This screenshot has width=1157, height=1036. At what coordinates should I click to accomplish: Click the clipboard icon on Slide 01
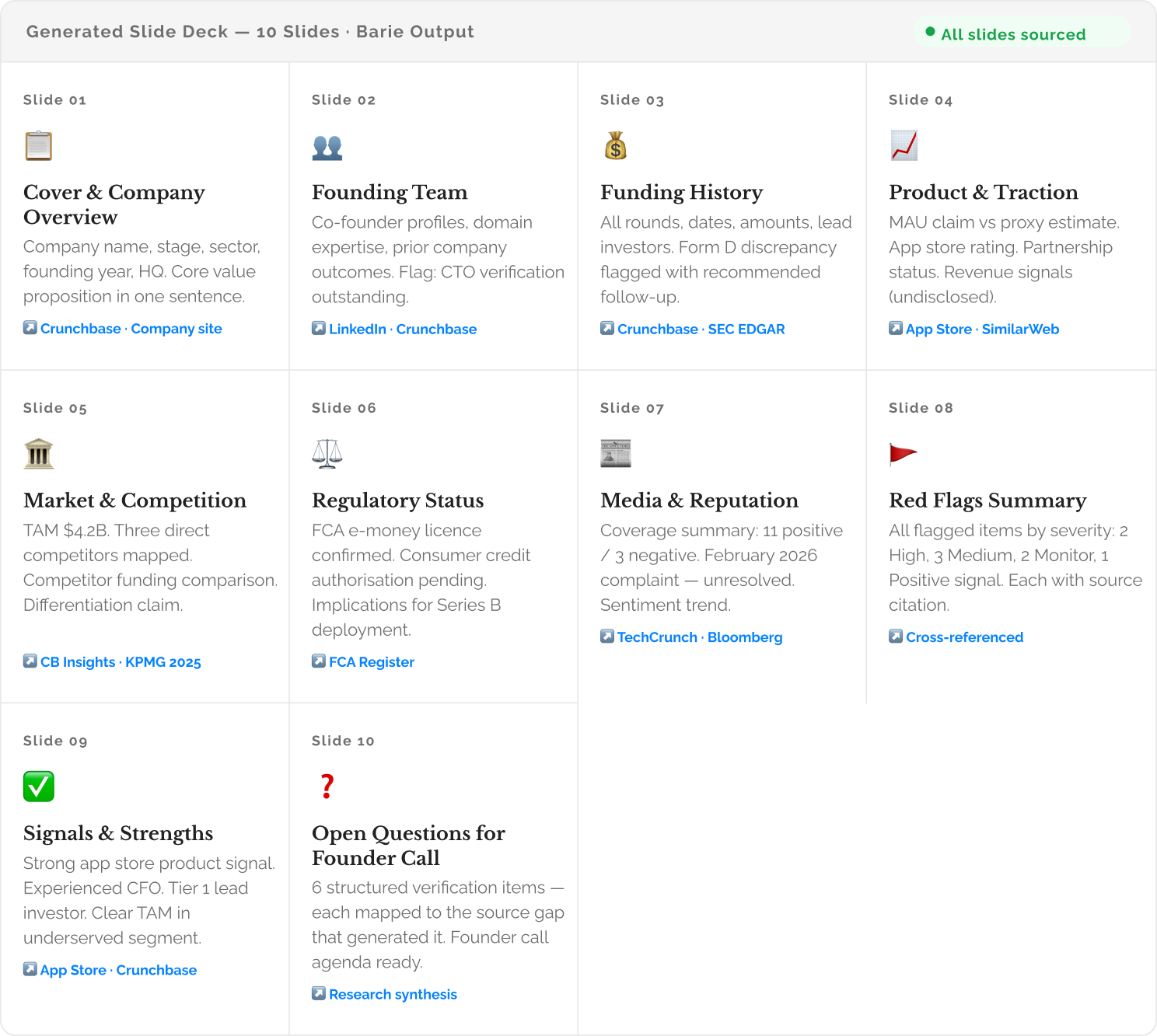tap(38, 146)
